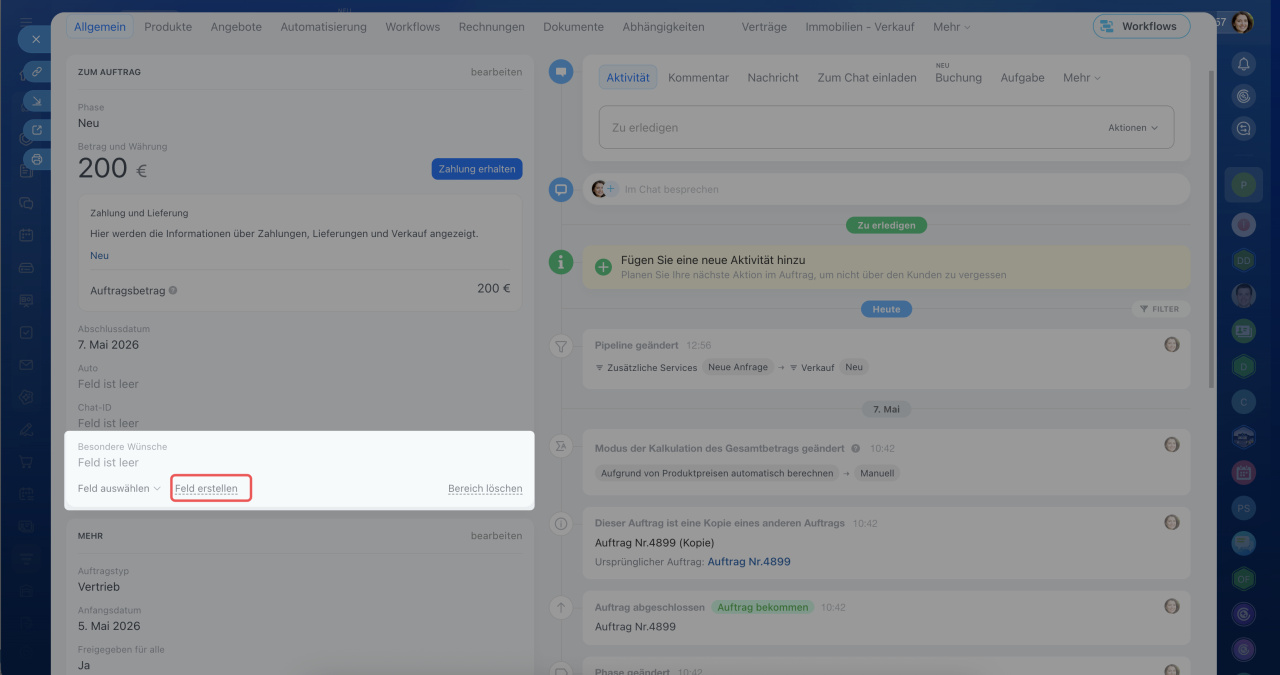The height and width of the screenshot is (675, 1280).
Task: Click the blue Workflows button at top right
Action: pos(1141,26)
